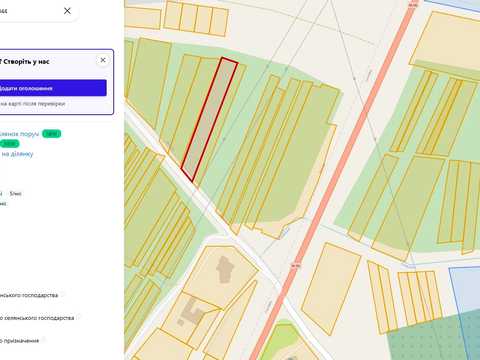Click the green badge next to 'ділянок поруч'
The width and height of the screenshot is (480, 360).
(51, 134)
